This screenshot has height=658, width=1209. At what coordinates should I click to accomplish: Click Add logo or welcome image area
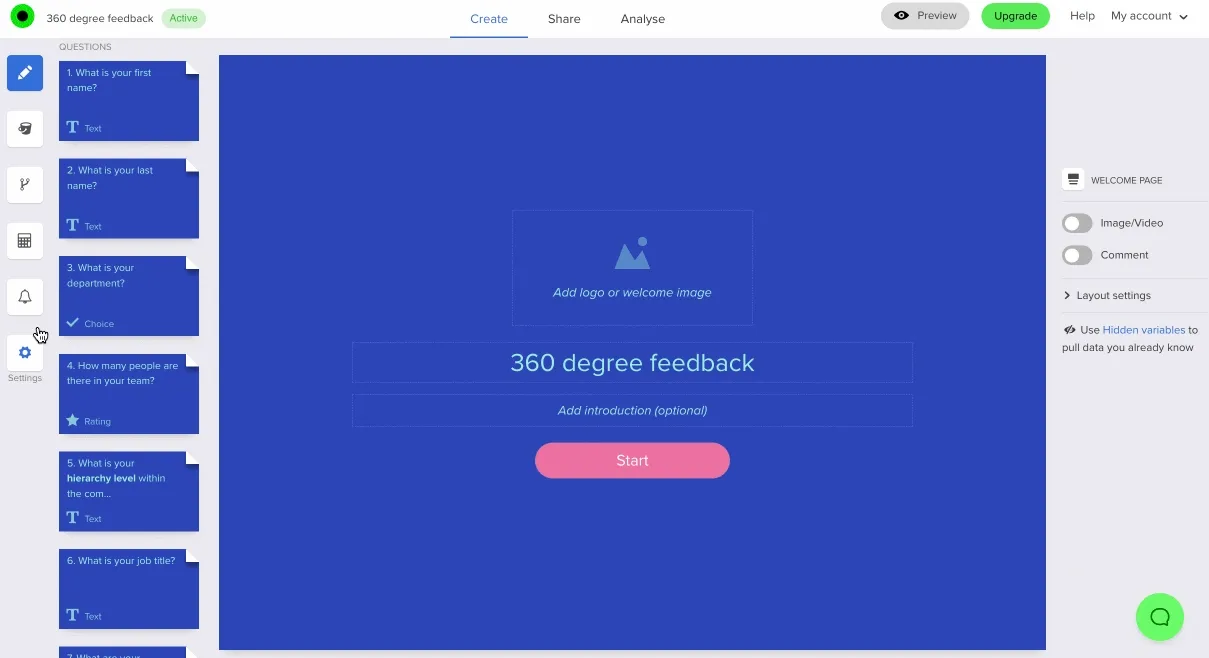tap(632, 267)
